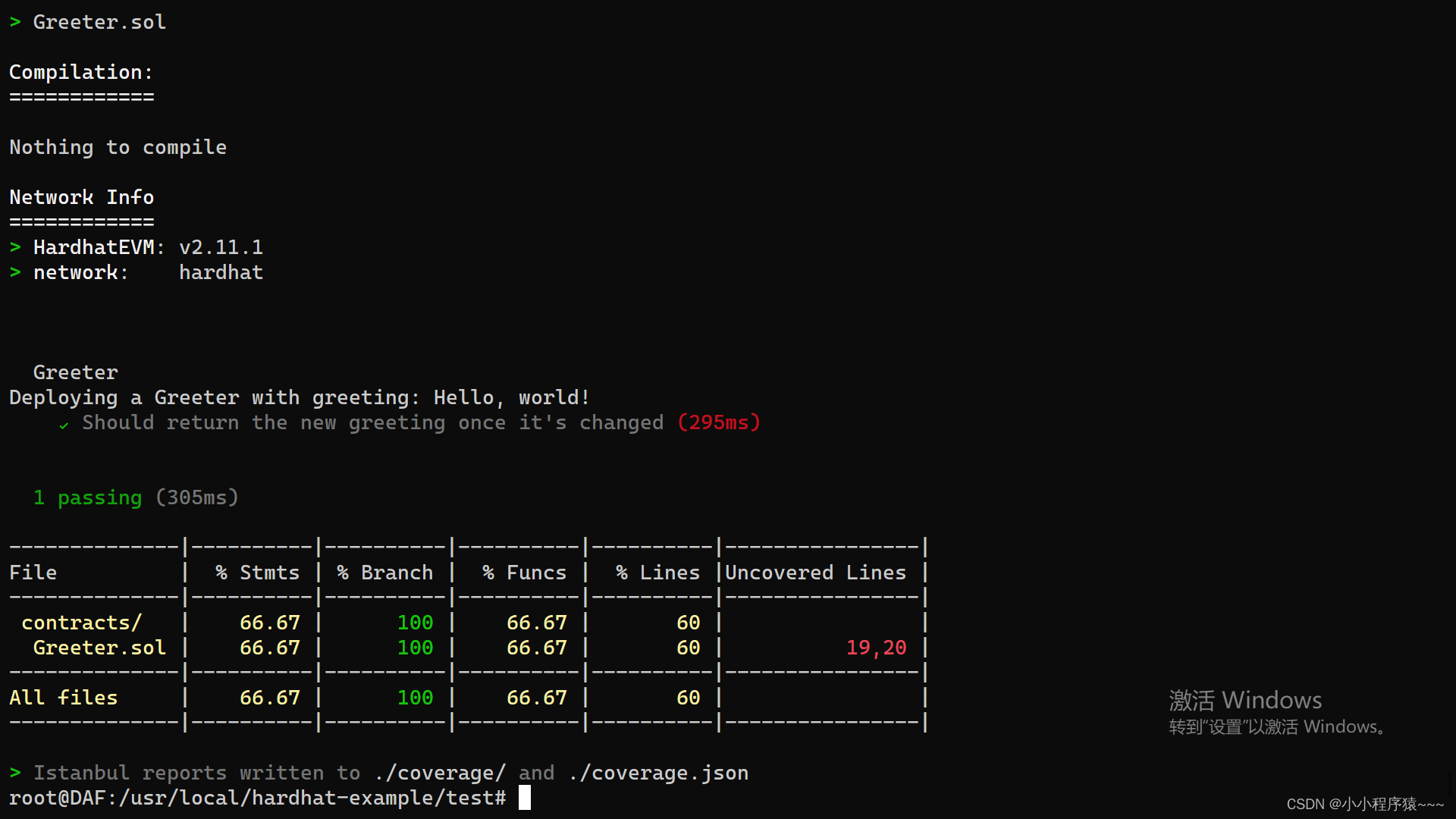Screen dimensions: 1456x819
Task: Click % Lines 60 in Greeter.sol row
Action: point(688,648)
